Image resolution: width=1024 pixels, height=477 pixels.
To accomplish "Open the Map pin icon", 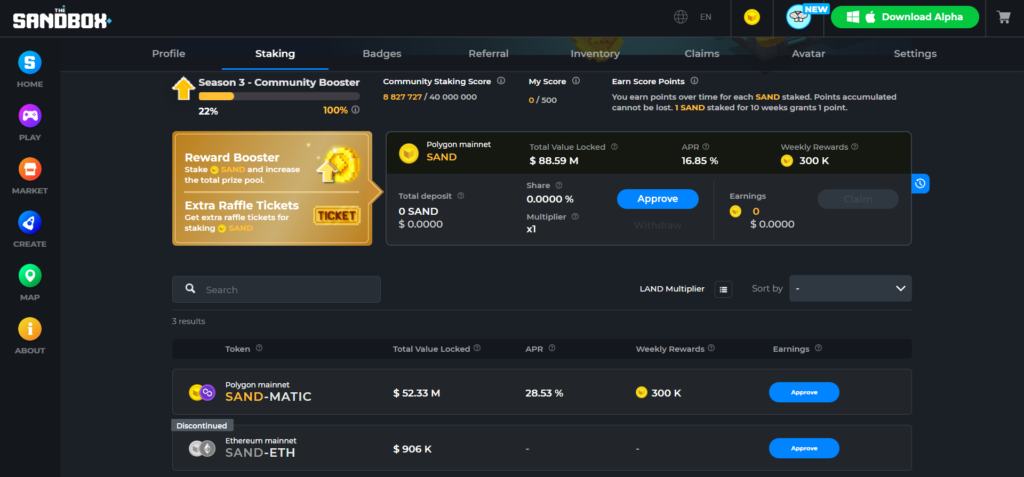I will coord(30,276).
